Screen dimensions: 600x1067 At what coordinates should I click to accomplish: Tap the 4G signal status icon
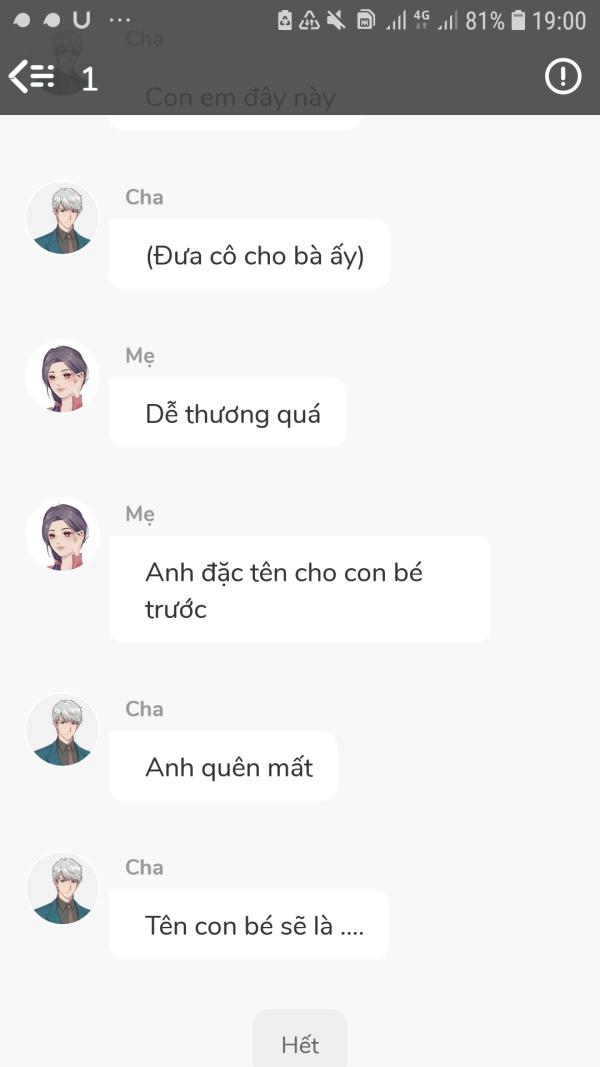pyautogui.click(x=422, y=20)
